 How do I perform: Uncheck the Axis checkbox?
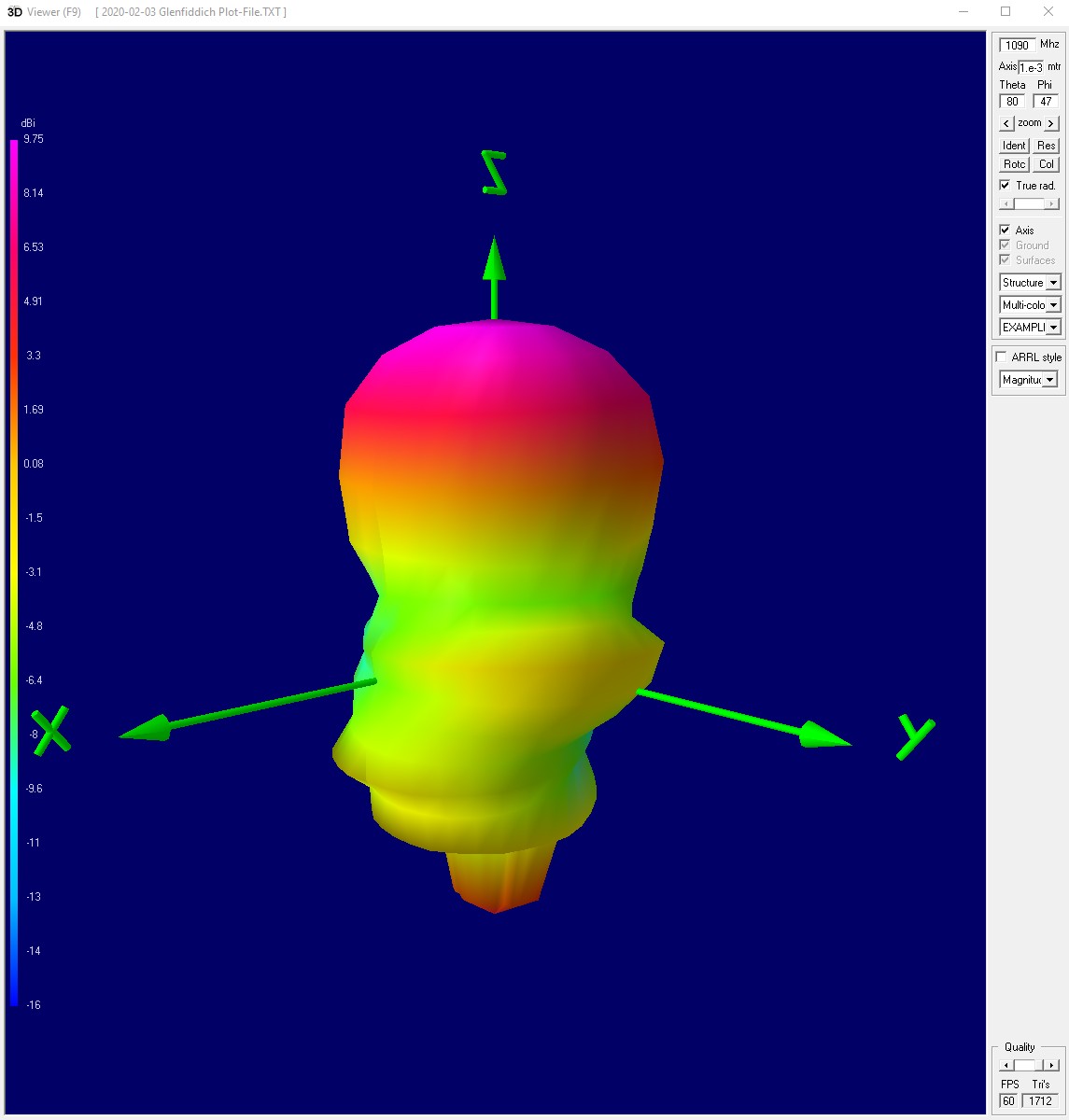tap(1006, 230)
